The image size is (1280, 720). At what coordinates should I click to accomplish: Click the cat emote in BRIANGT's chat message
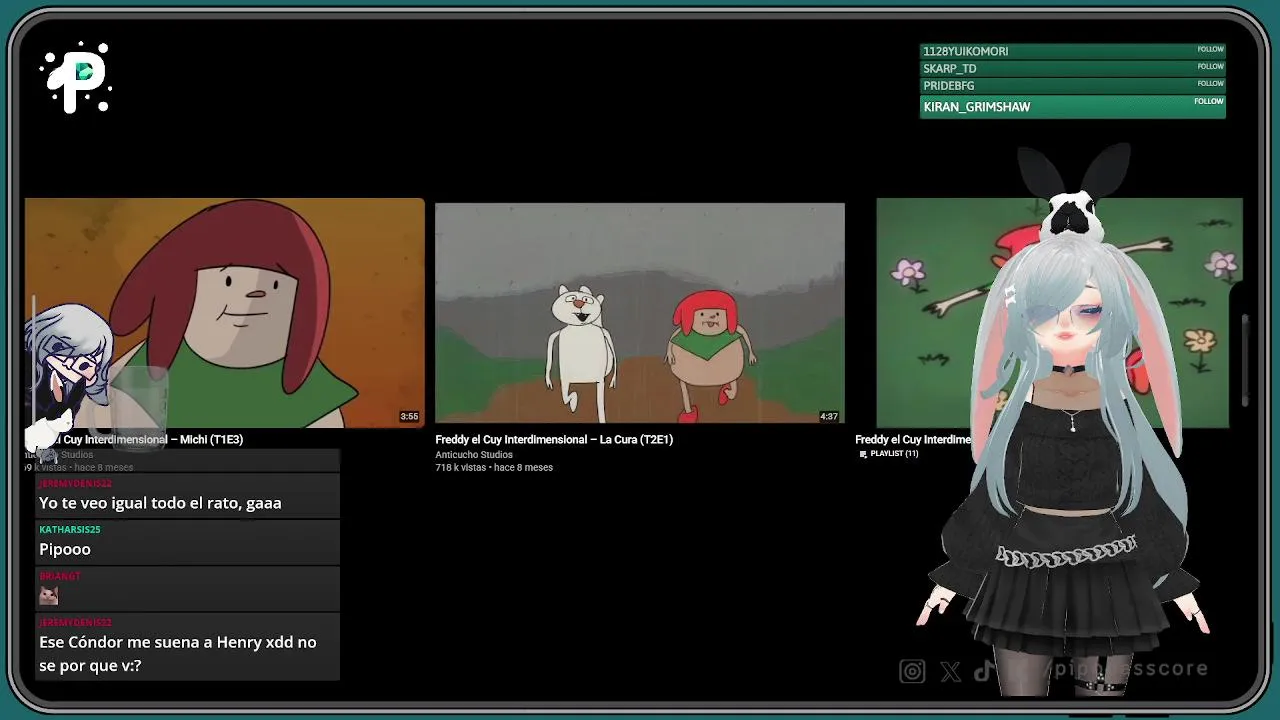[48, 596]
